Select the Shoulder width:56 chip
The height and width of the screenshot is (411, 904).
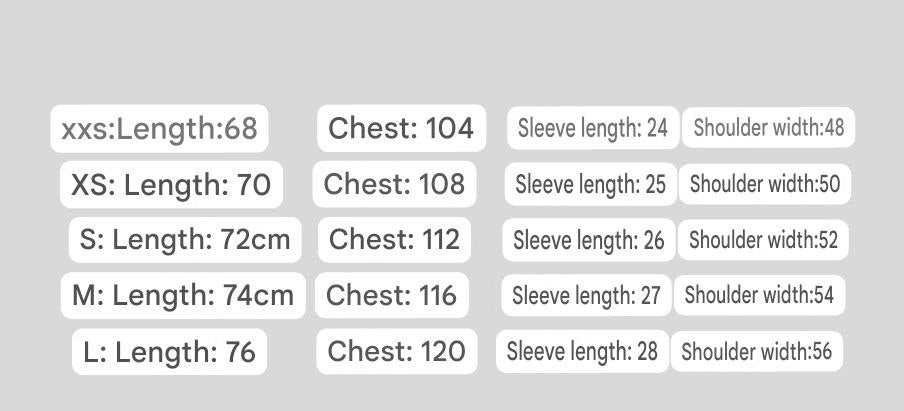point(756,352)
